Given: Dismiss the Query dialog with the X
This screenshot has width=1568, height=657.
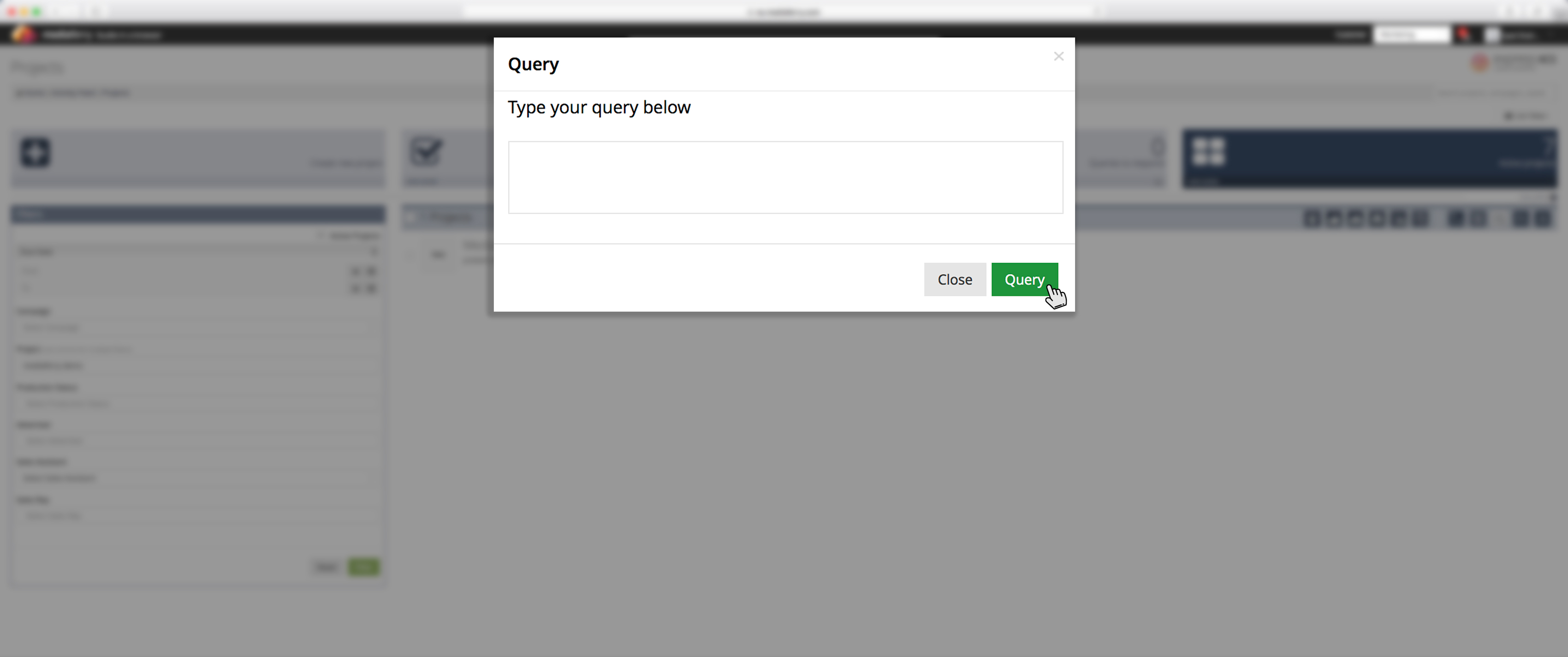Looking at the screenshot, I should point(1058,56).
